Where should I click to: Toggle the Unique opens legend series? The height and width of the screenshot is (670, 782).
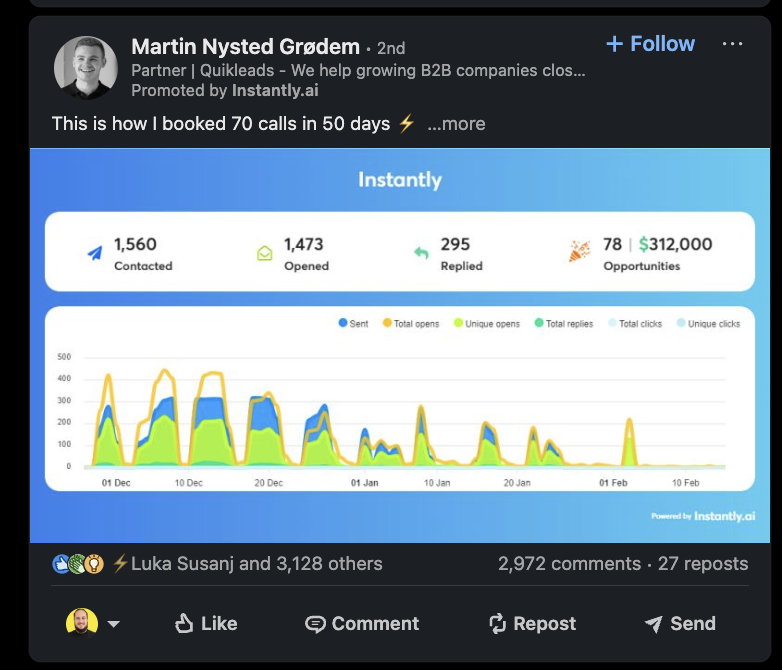487,323
